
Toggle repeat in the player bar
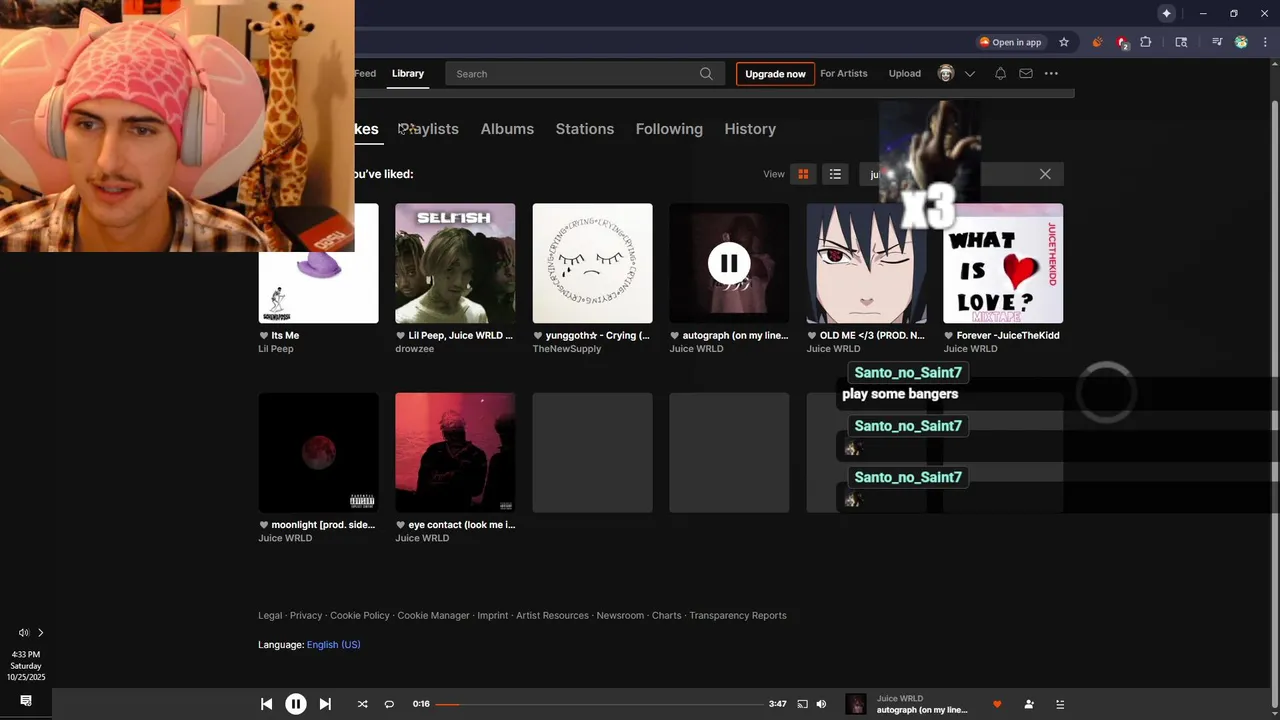[x=389, y=704]
